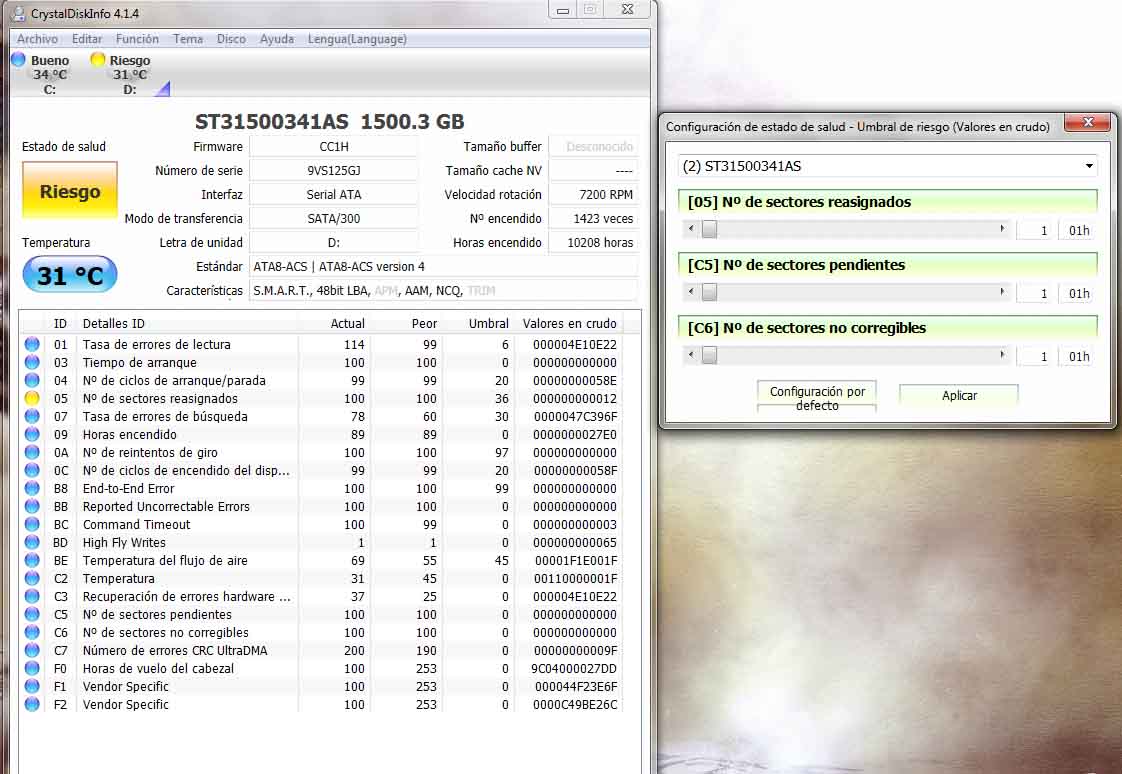Click the status orb for Nº de sectores pendientes row
Screen dimensions: 1122x774
[32, 614]
